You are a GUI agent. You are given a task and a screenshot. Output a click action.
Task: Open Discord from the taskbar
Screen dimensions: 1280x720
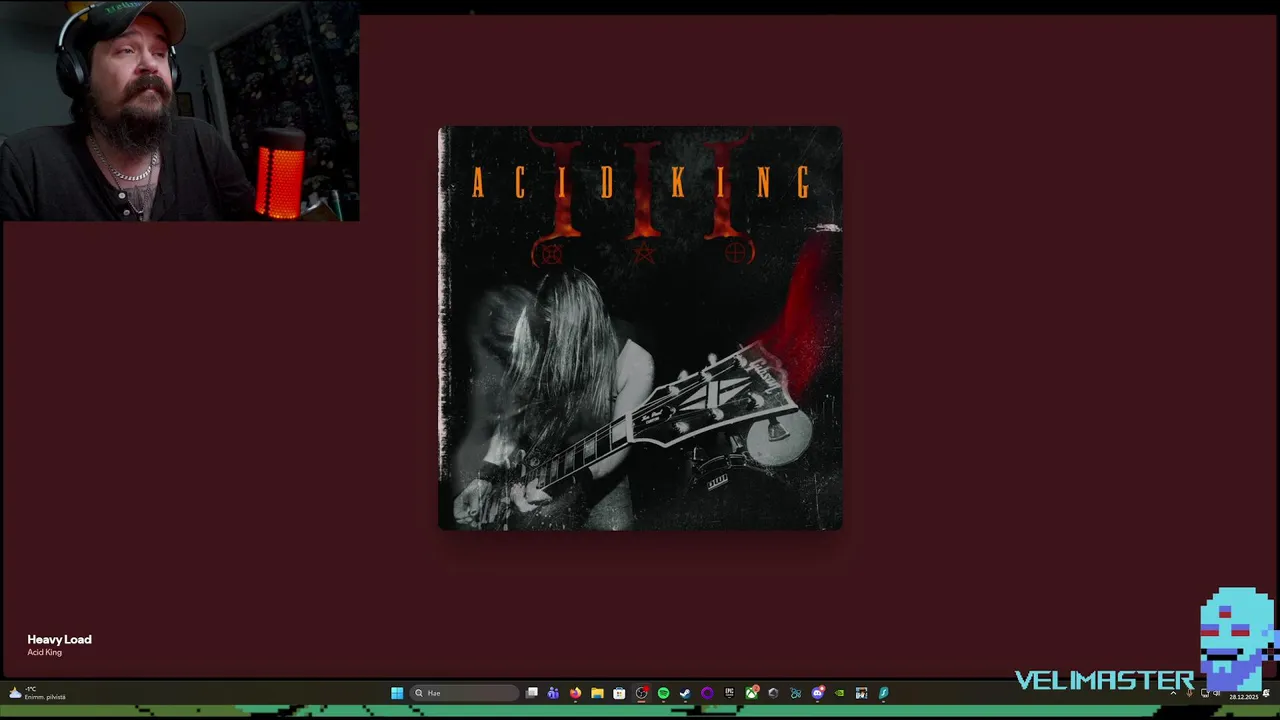(x=818, y=693)
